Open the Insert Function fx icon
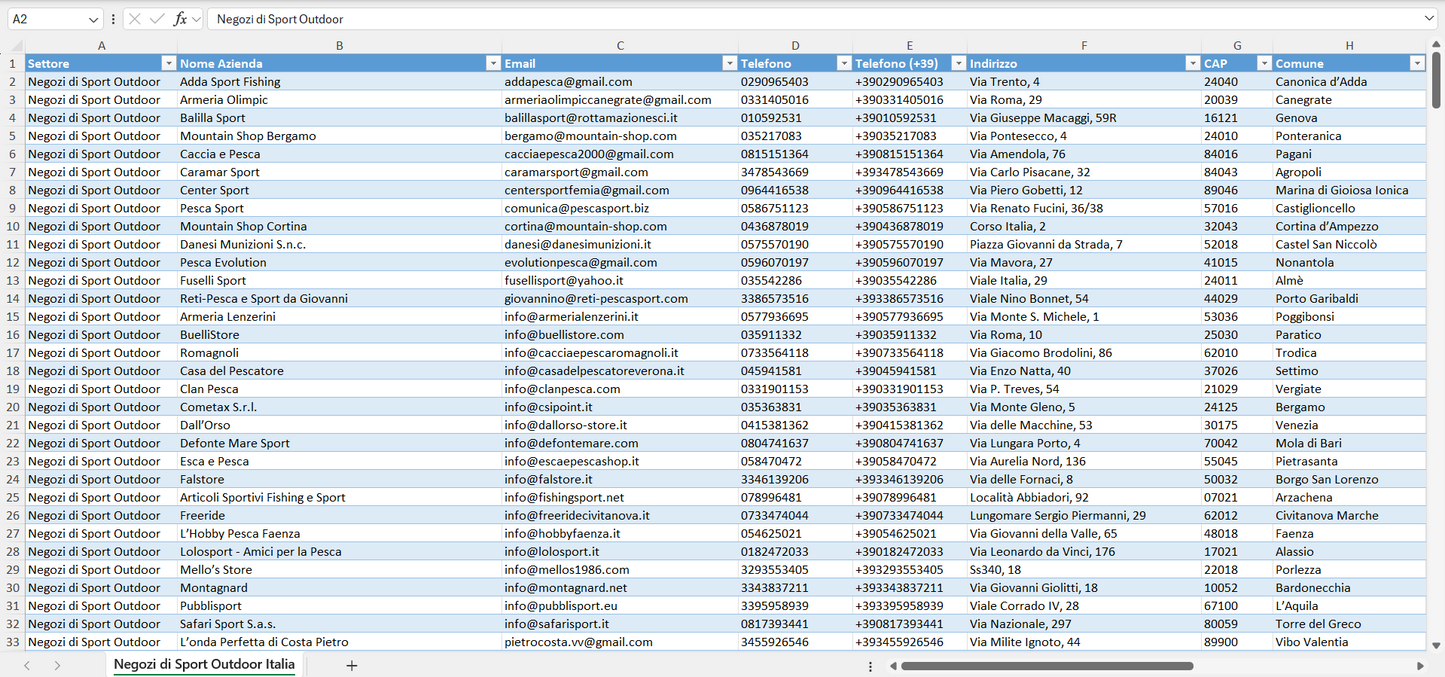1445x677 pixels. pyautogui.click(x=180, y=19)
